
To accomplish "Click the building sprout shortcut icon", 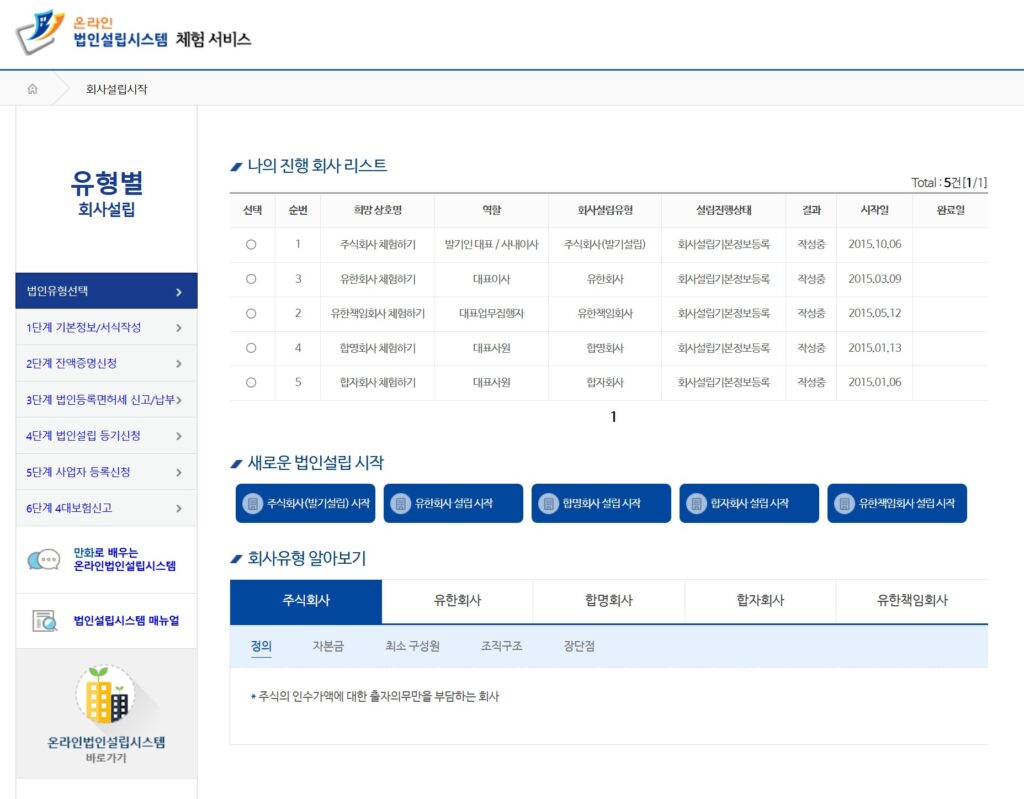I will pos(105,695).
